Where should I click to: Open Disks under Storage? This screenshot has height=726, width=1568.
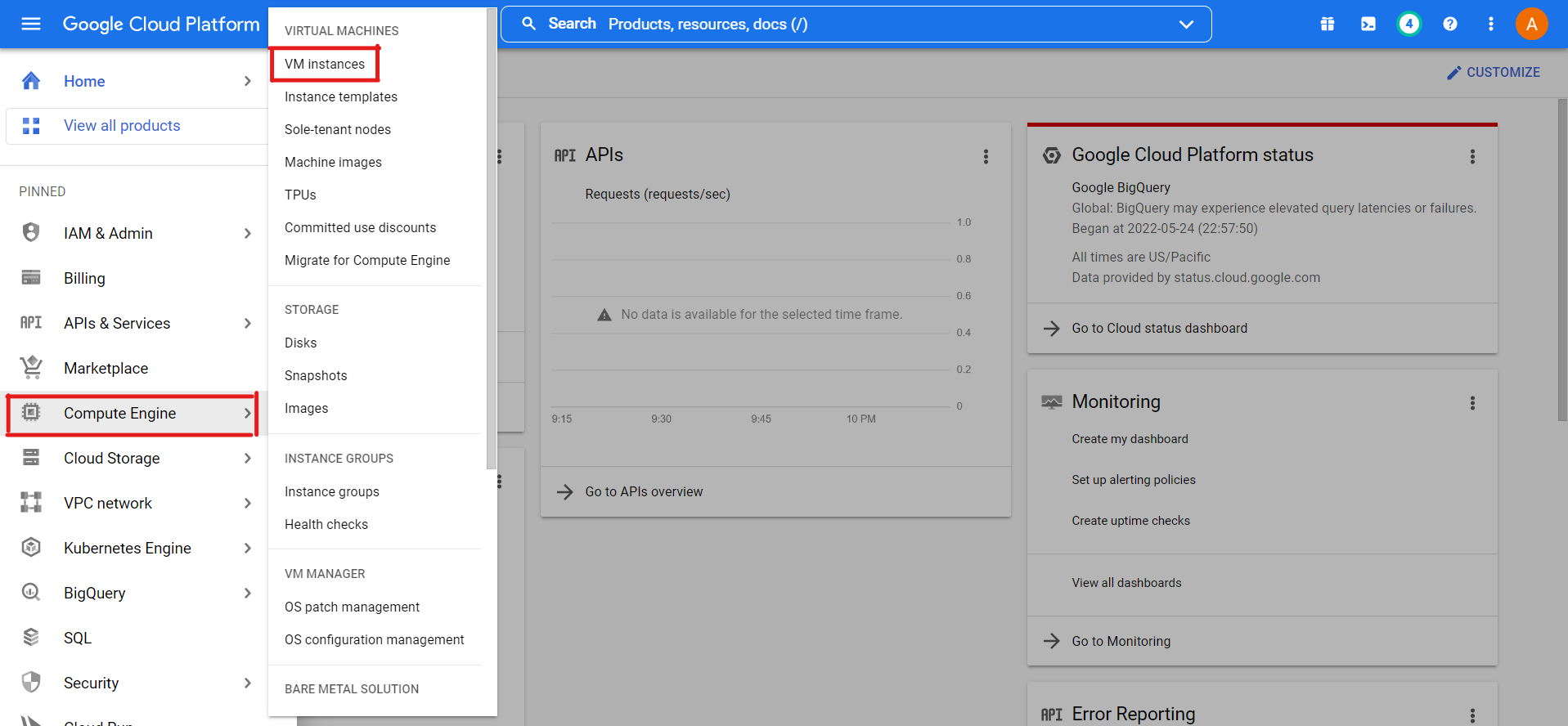coord(300,343)
